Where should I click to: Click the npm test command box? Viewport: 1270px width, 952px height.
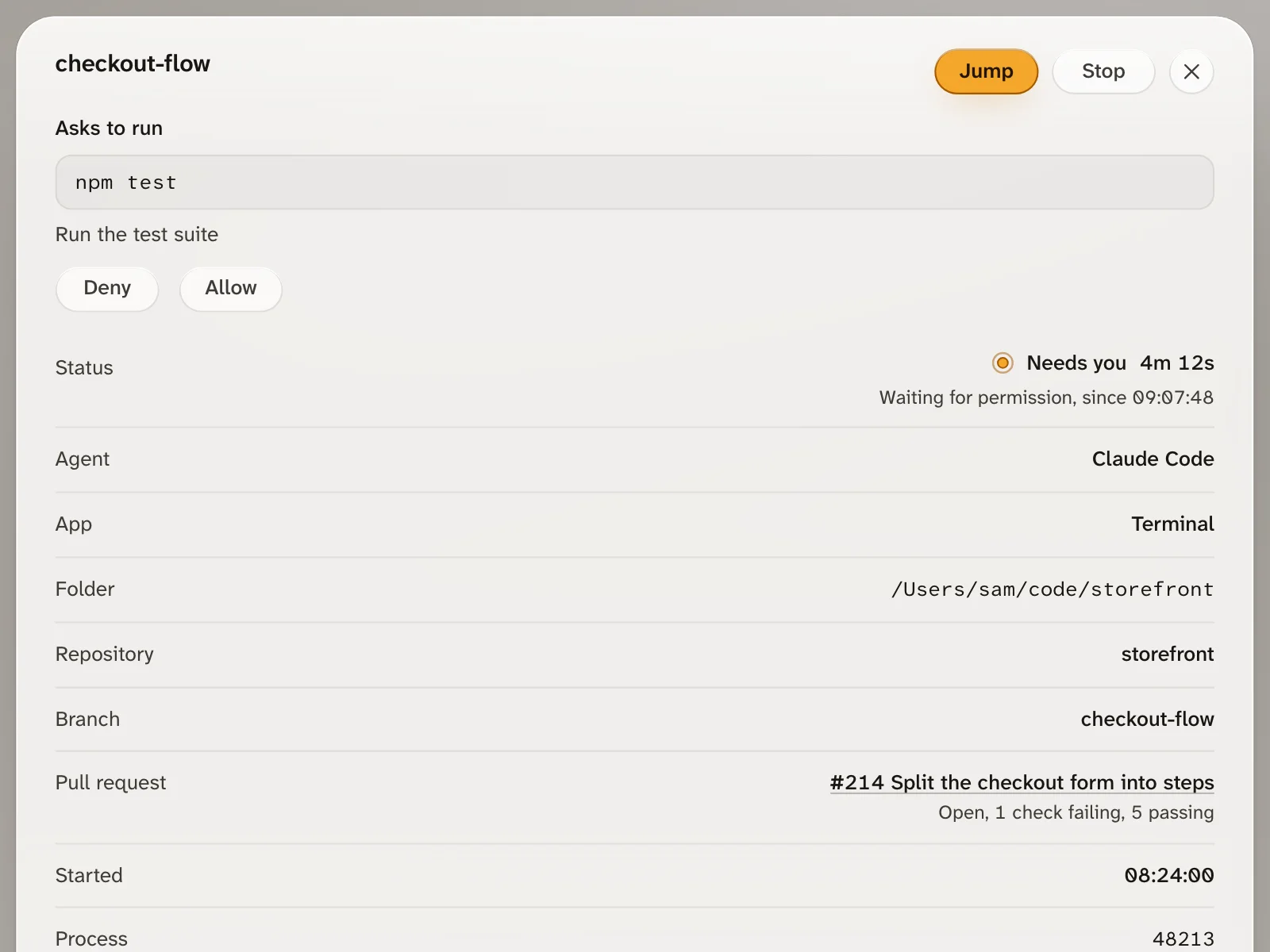(x=634, y=182)
